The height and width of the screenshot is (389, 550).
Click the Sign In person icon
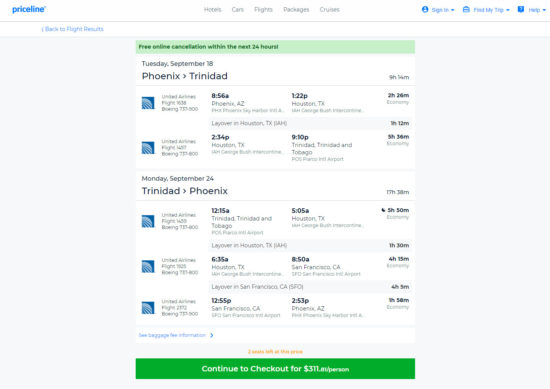(x=425, y=9)
